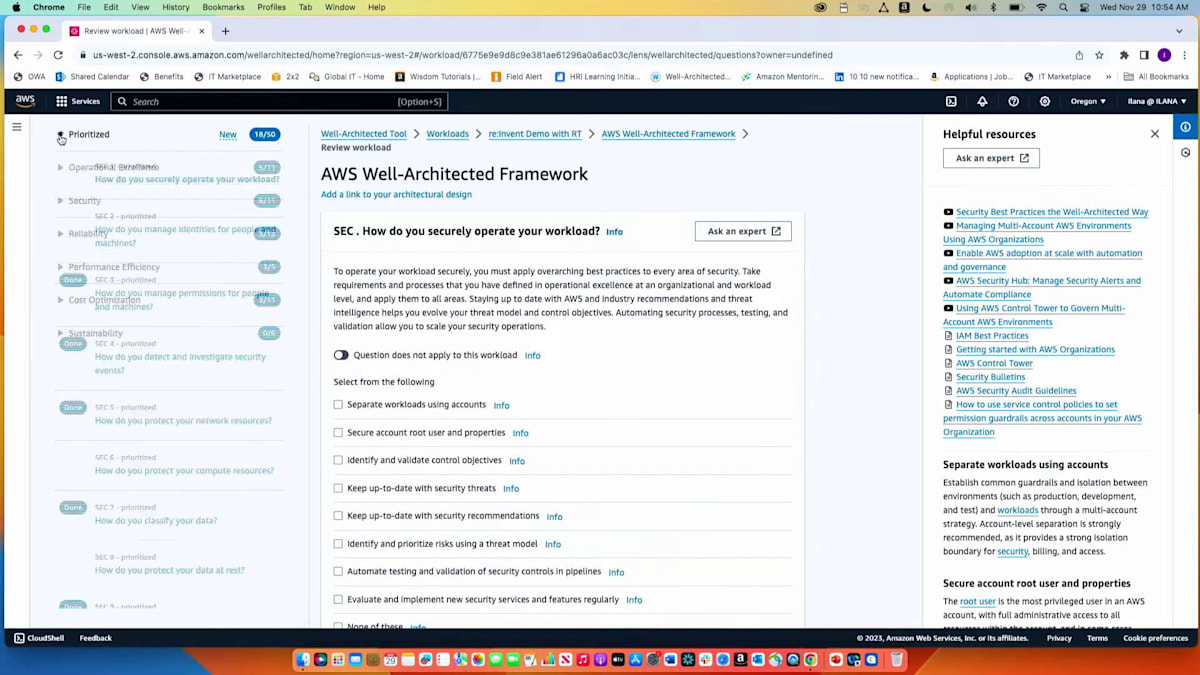Screen dimensions: 1200x675
Task: Click Ask an expert beside the SEC question
Action: coord(743,231)
